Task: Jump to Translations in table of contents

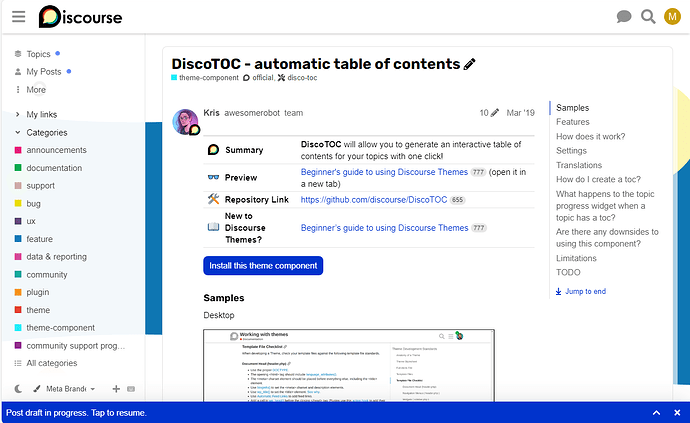Action: coord(579,165)
